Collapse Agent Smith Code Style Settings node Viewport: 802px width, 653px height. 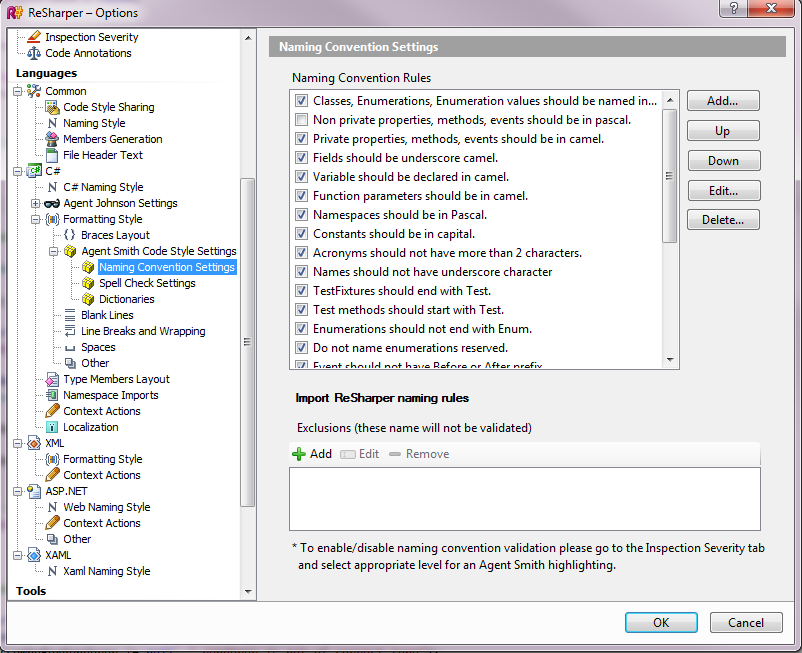point(54,251)
